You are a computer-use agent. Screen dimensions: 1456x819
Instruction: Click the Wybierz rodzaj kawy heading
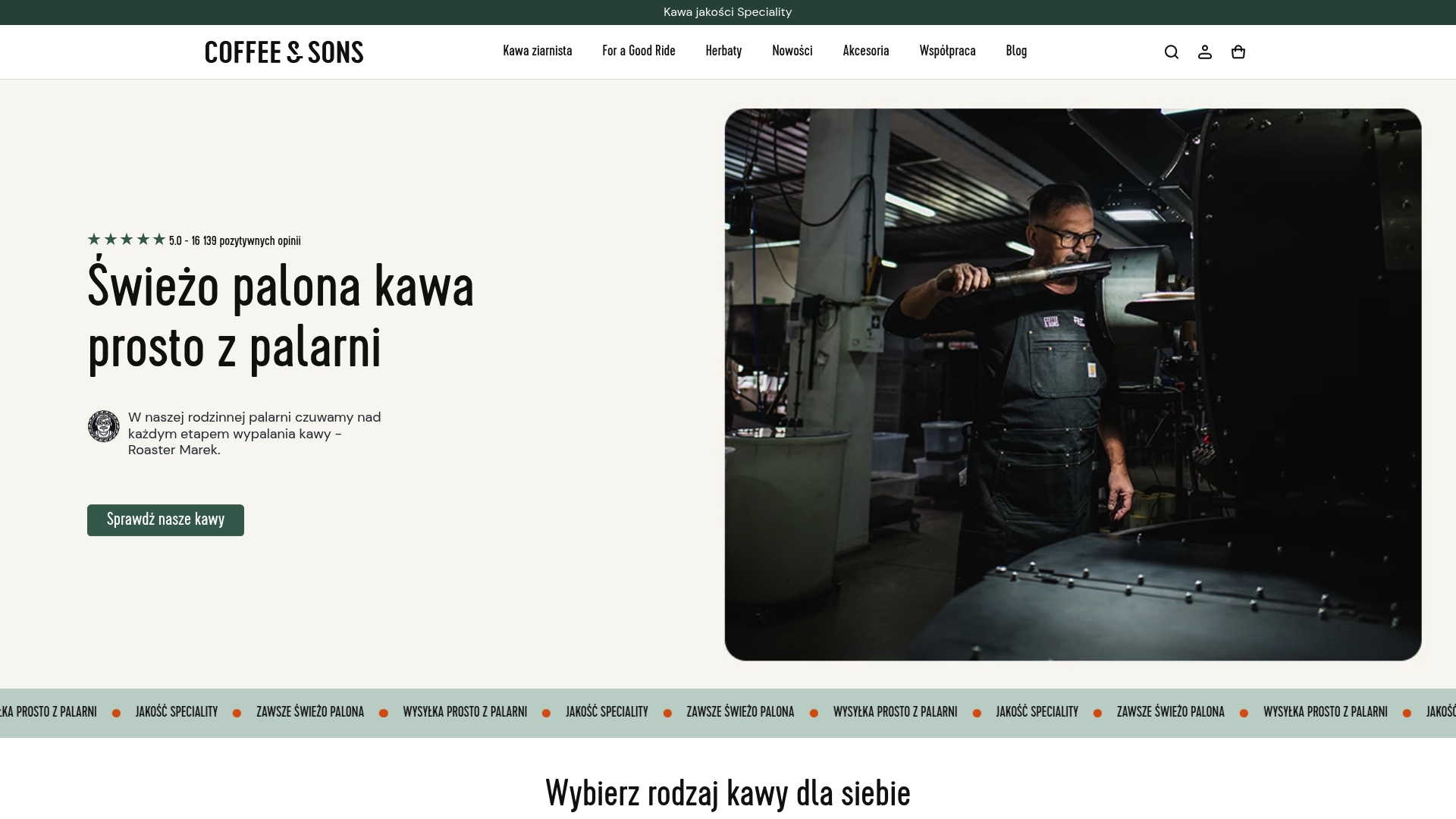coord(728,793)
